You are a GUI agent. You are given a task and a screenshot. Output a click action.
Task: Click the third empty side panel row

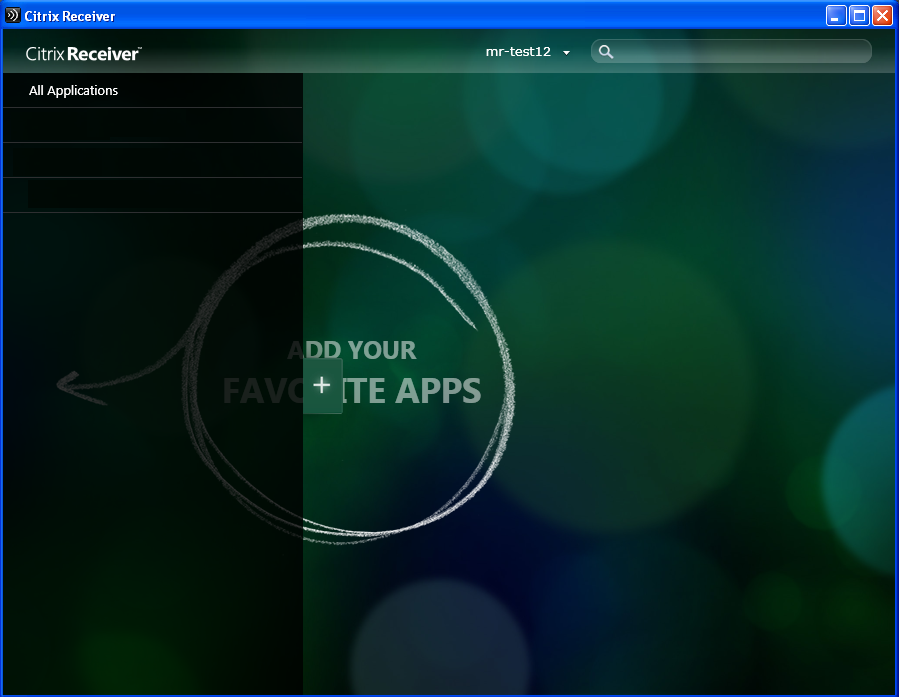[152, 195]
